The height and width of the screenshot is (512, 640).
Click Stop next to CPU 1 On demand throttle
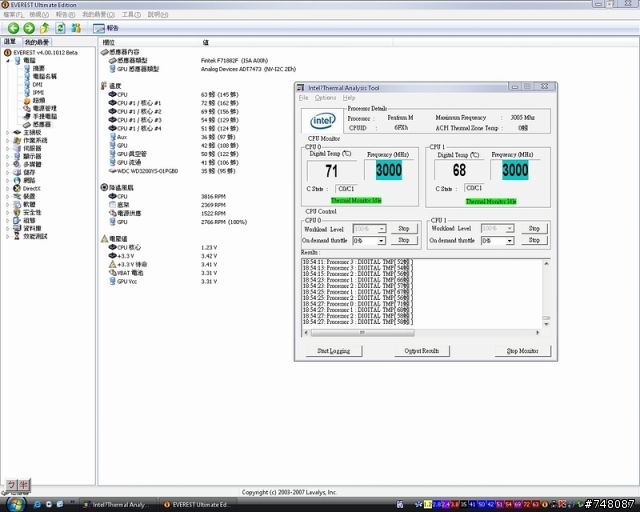[534, 240]
